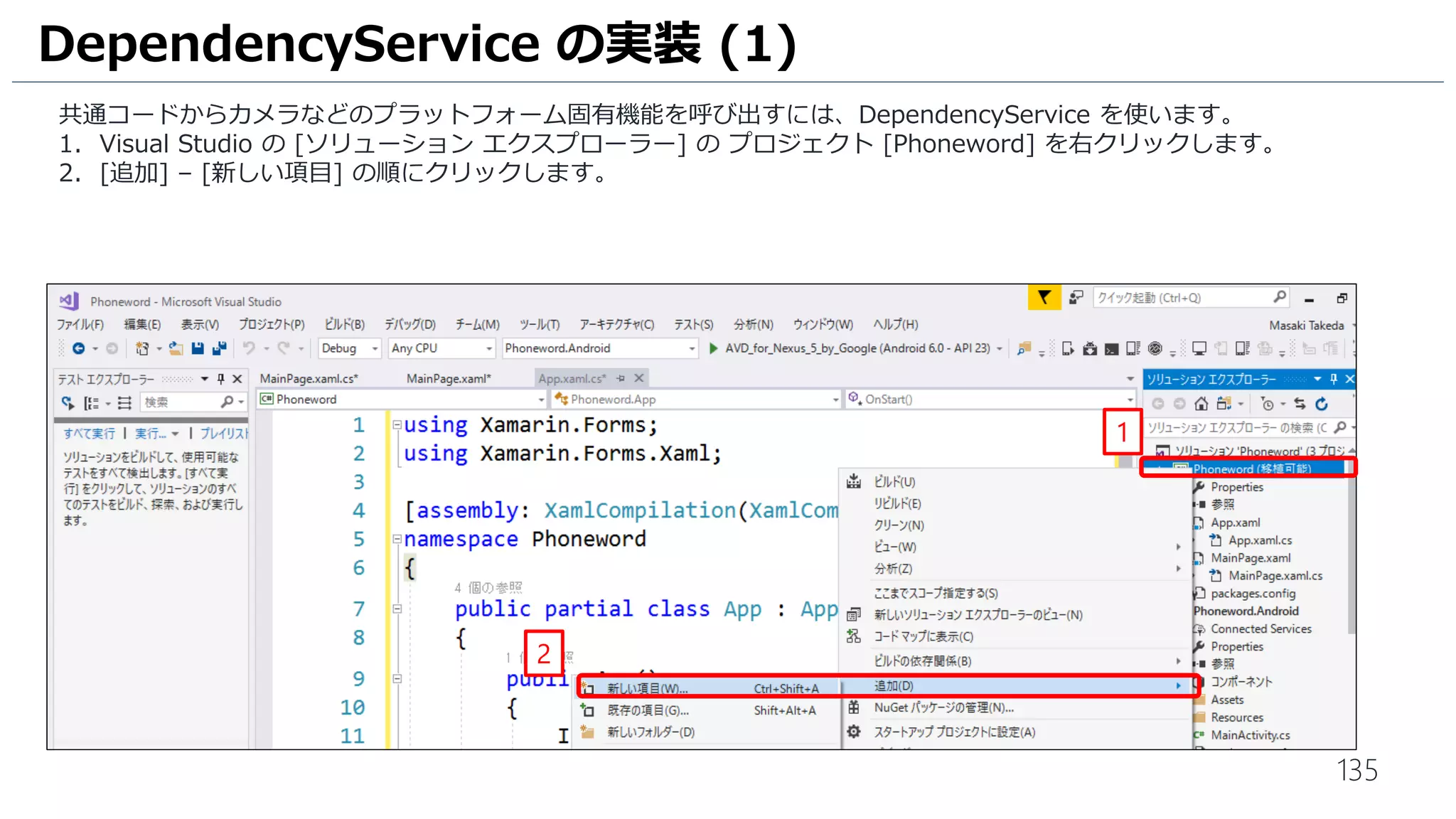1456x819 pixels.
Task: Click the Find in Files toolbar icon
Action: click(1024, 348)
